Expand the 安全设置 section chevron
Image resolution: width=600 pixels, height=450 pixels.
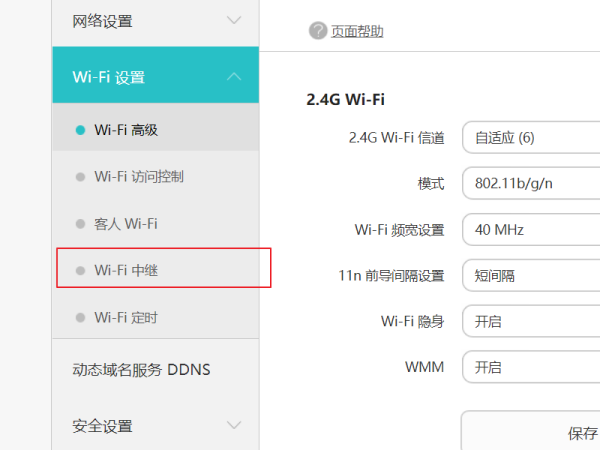(234, 426)
